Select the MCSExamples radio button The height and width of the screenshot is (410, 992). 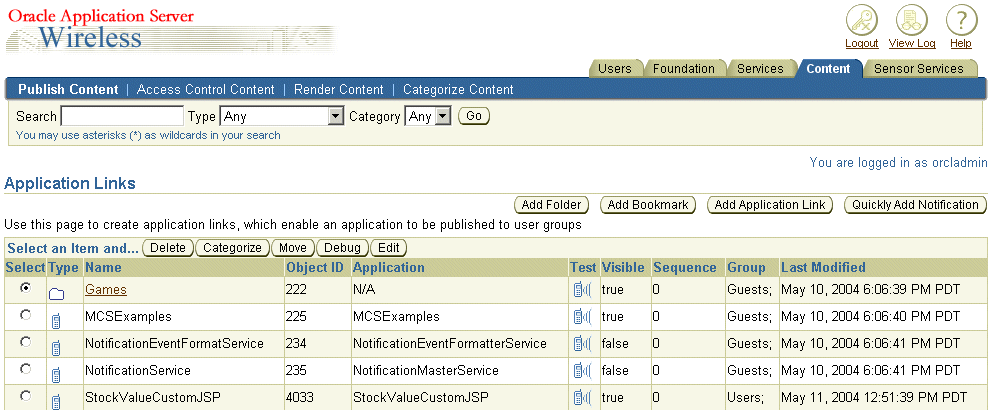(x=25, y=314)
